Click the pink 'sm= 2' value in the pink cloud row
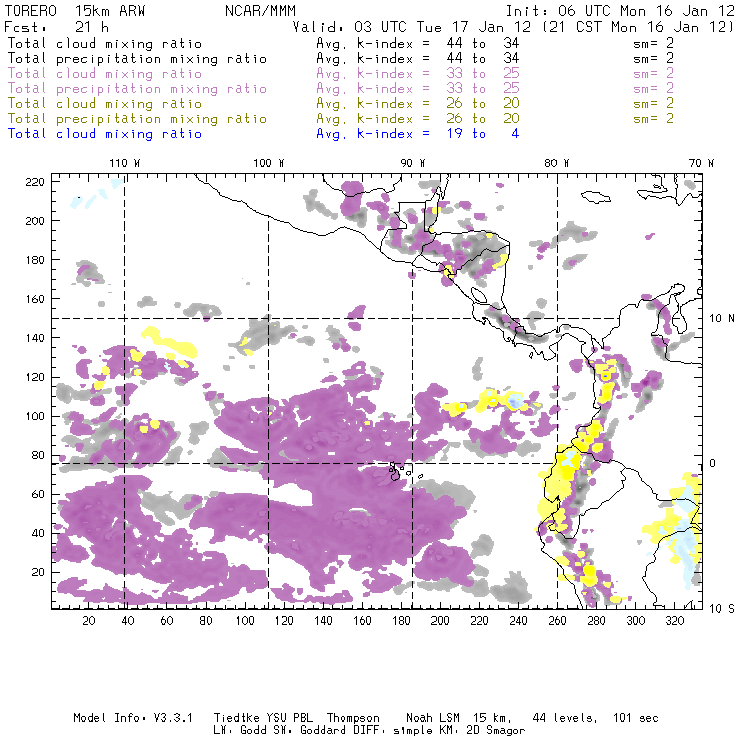 click(x=654, y=74)
